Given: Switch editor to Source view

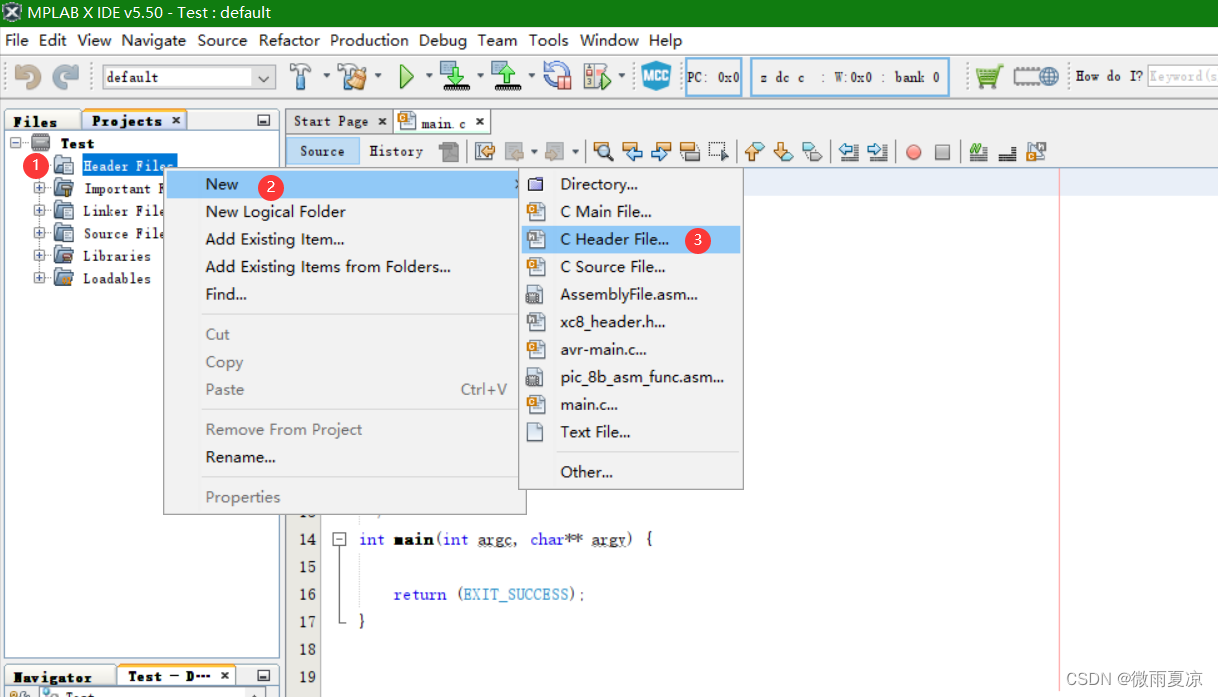Looking at the screenshot, I should pos(322,151).
